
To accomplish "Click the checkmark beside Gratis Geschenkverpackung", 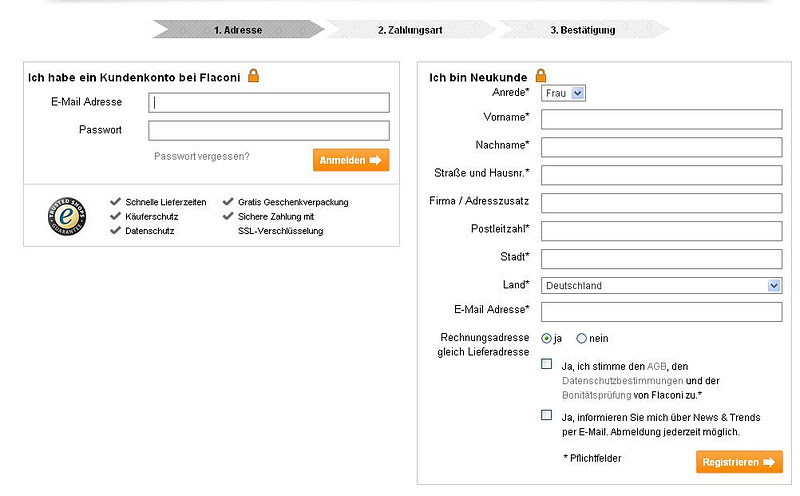I will (228, 202).
